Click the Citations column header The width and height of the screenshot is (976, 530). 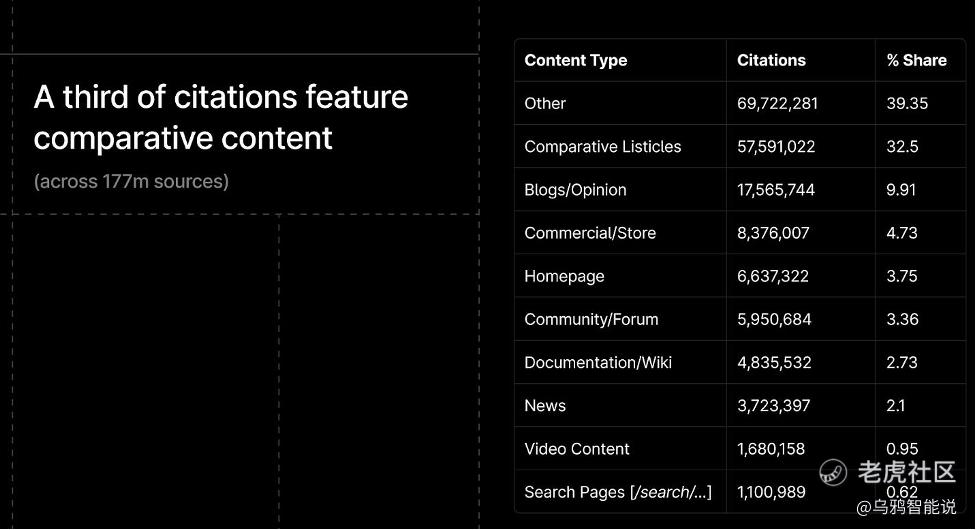tap(771, 60)
